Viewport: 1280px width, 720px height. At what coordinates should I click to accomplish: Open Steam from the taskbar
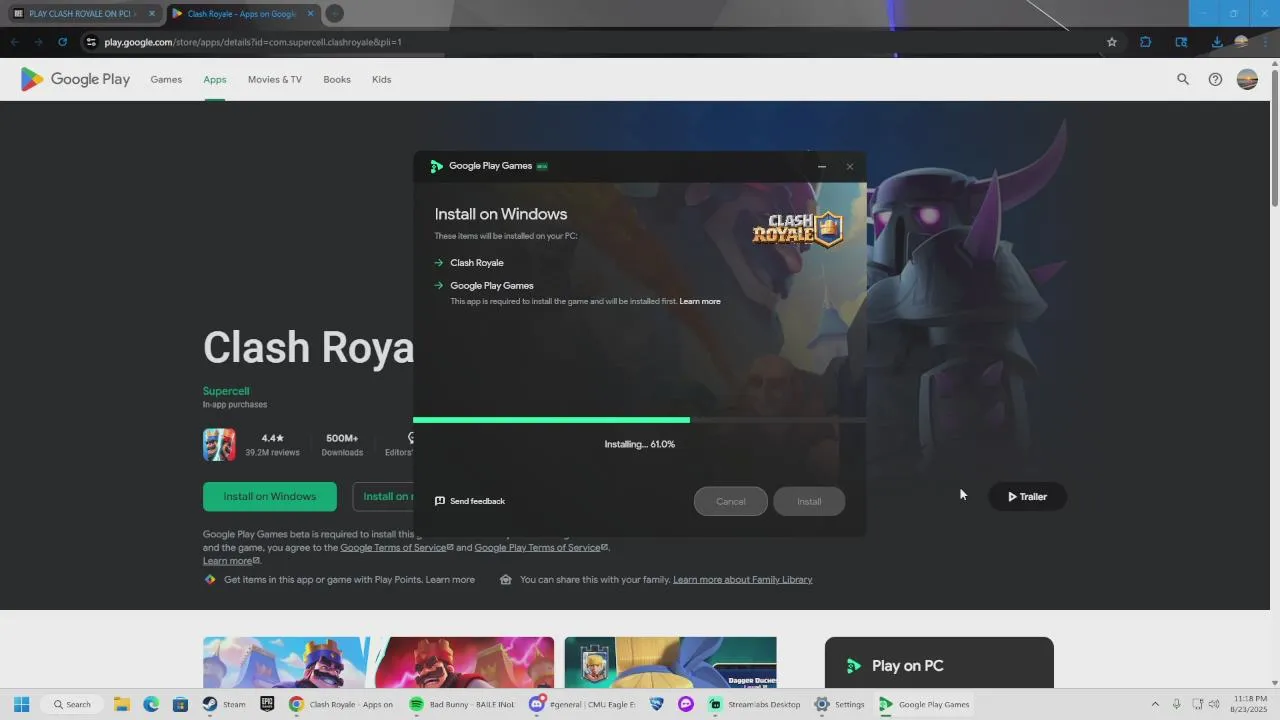[225, 704]
